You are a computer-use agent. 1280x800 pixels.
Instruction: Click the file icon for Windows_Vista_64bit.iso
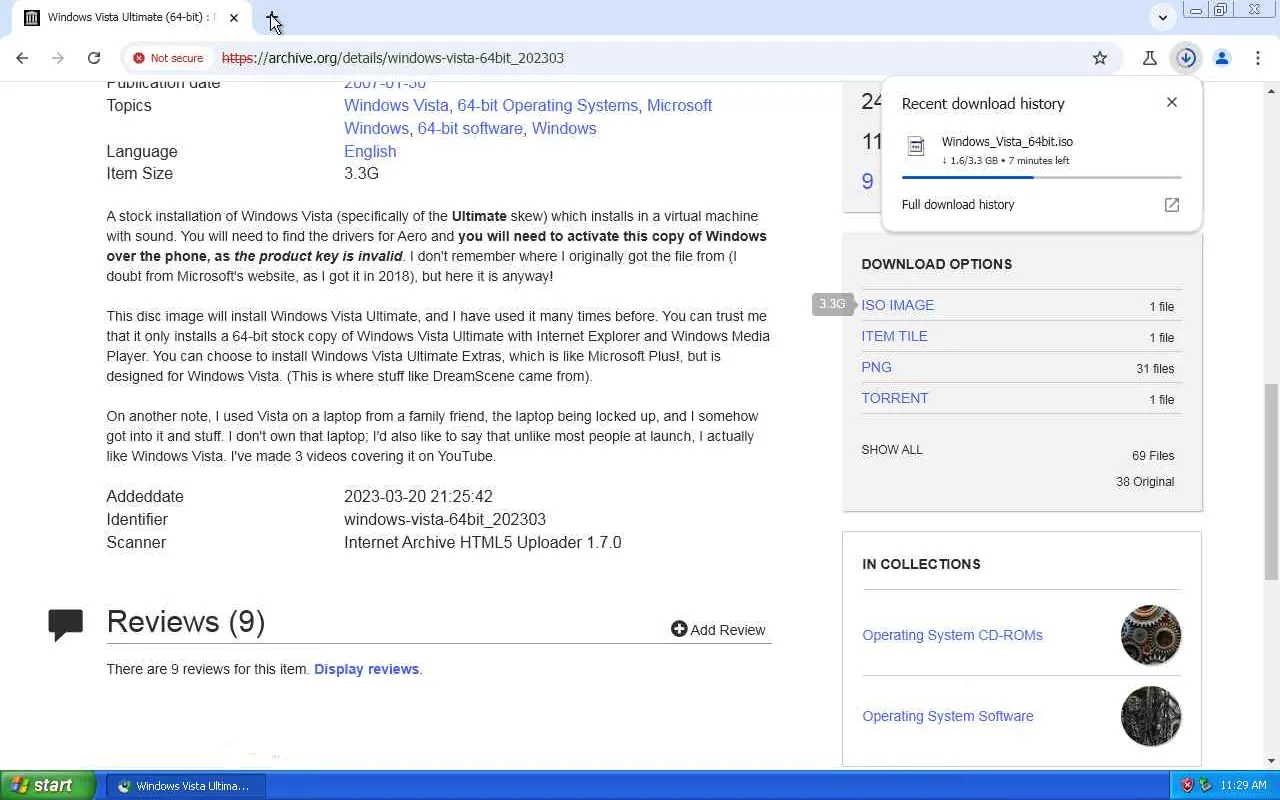[x=916, y=146]
